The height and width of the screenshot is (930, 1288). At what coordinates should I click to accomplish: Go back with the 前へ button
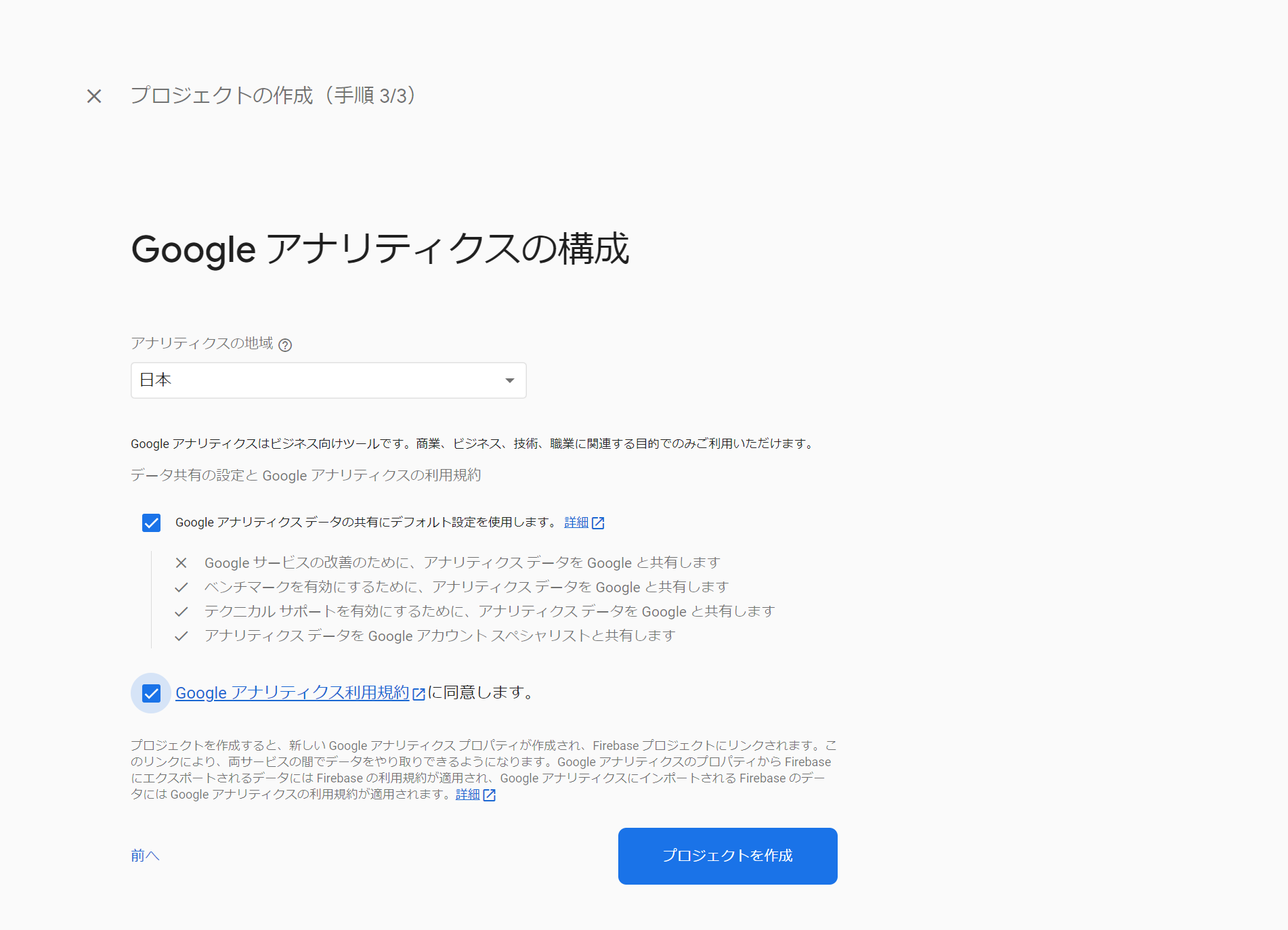coord(145,856)
